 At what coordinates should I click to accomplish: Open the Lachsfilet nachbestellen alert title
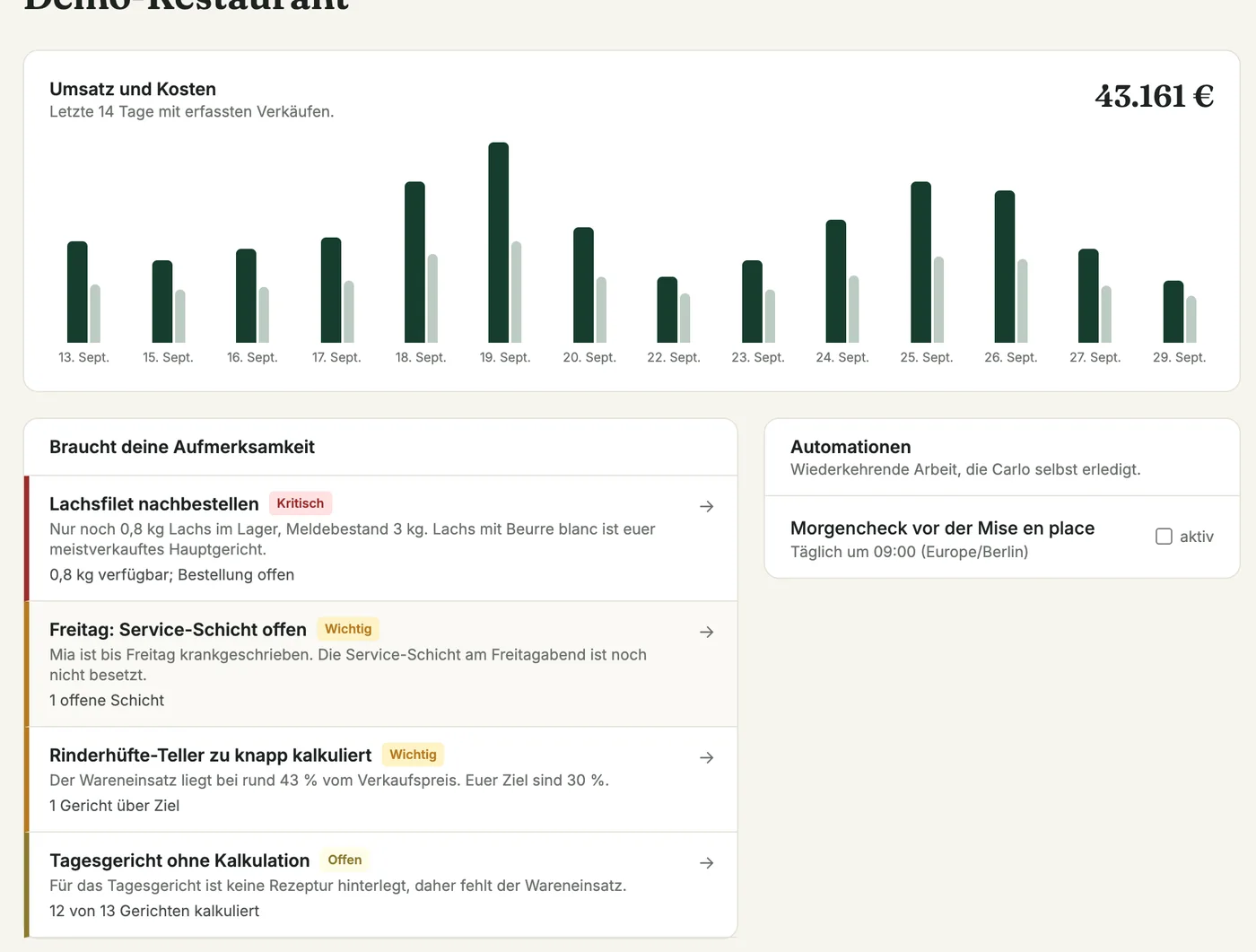[x=154, y=504]
